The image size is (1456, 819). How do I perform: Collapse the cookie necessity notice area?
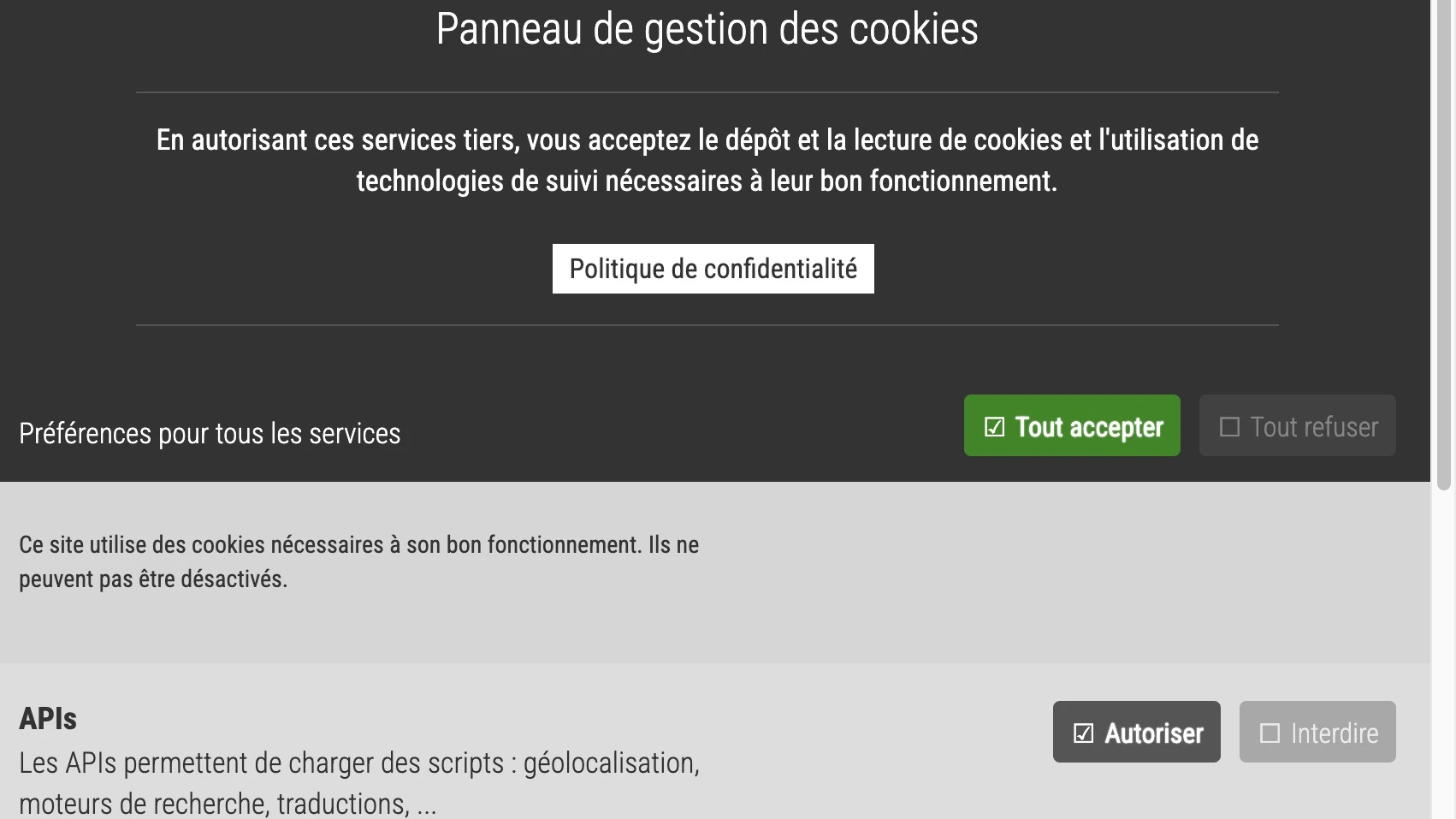[359, 561]
